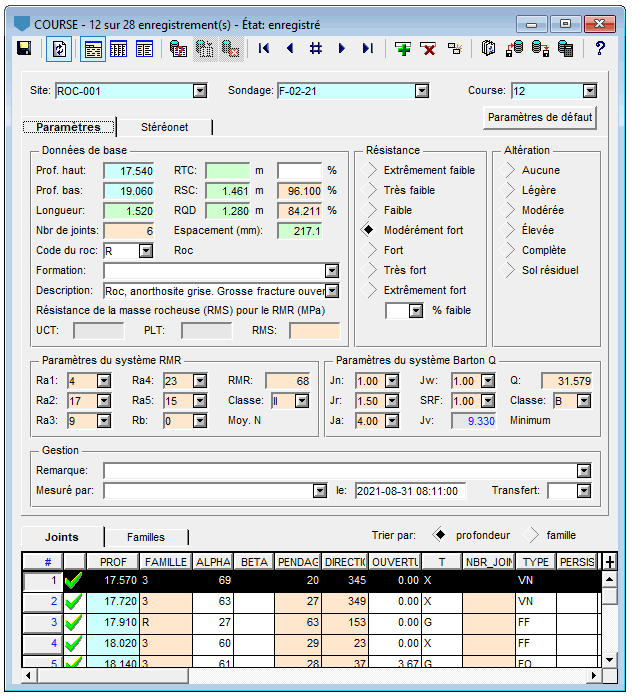Go to first record

point(264,48)
